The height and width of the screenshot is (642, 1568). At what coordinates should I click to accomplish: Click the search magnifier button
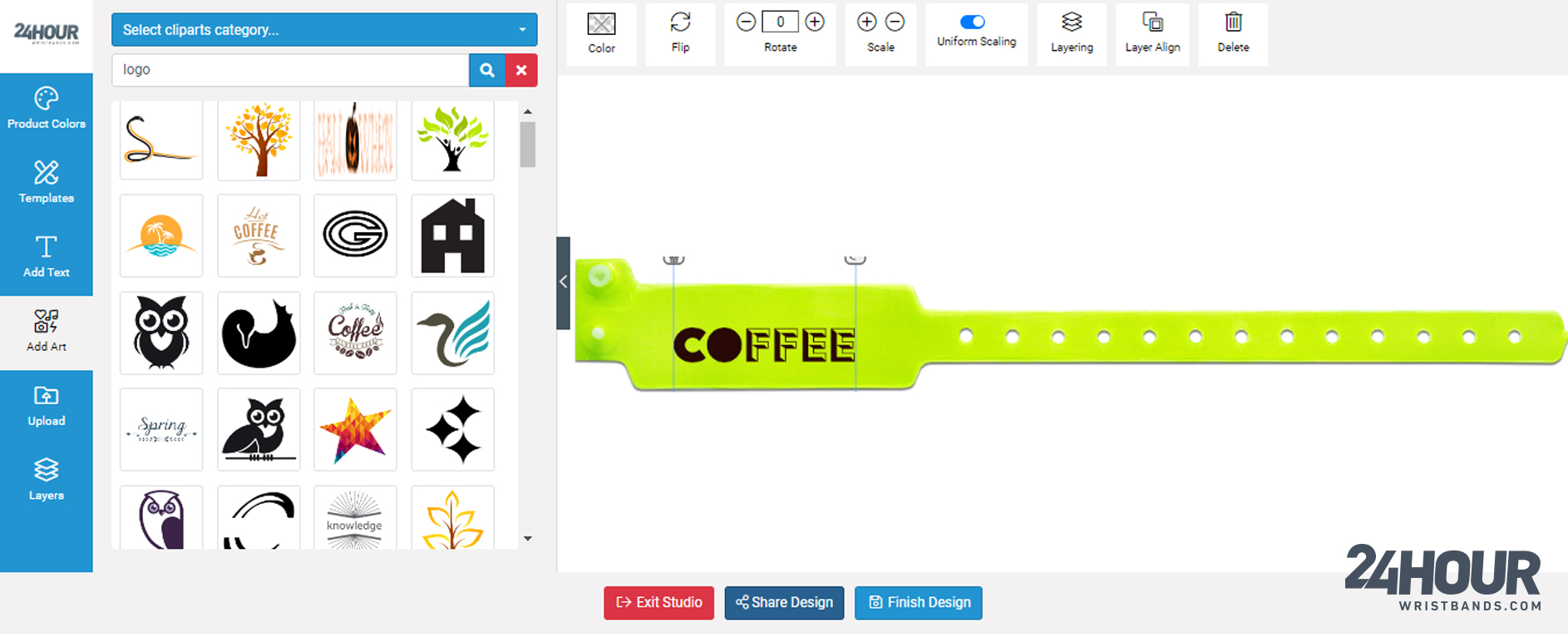[487, 70]
